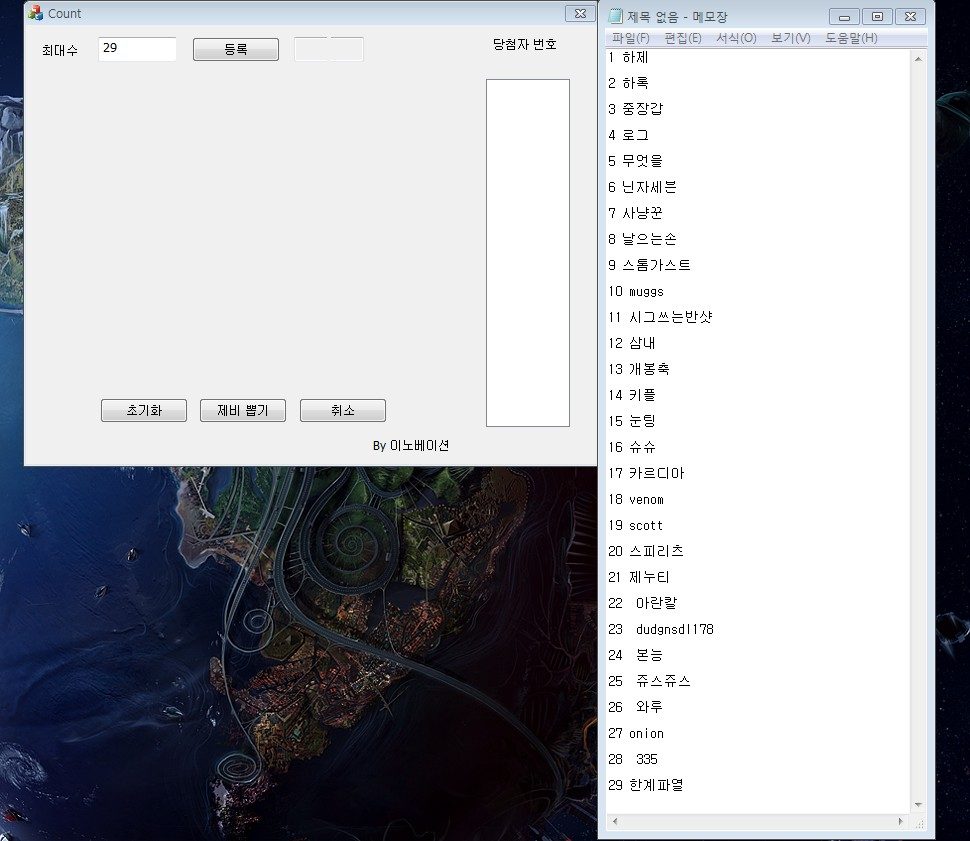The image size is (970, 841).
Task: Click the line '20 스피리츠' in Notepad
Action: coord(646,551)
